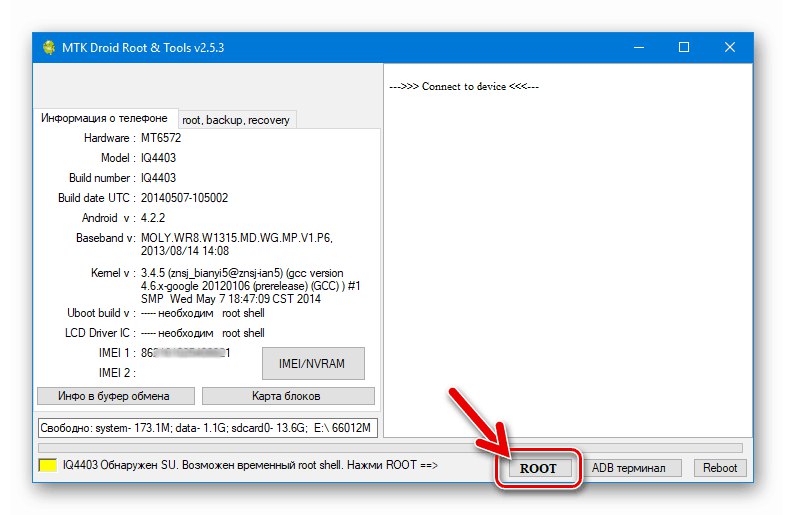Click Android version 4.2.2
Screen dimensions: 786x515
click(153, 218)
